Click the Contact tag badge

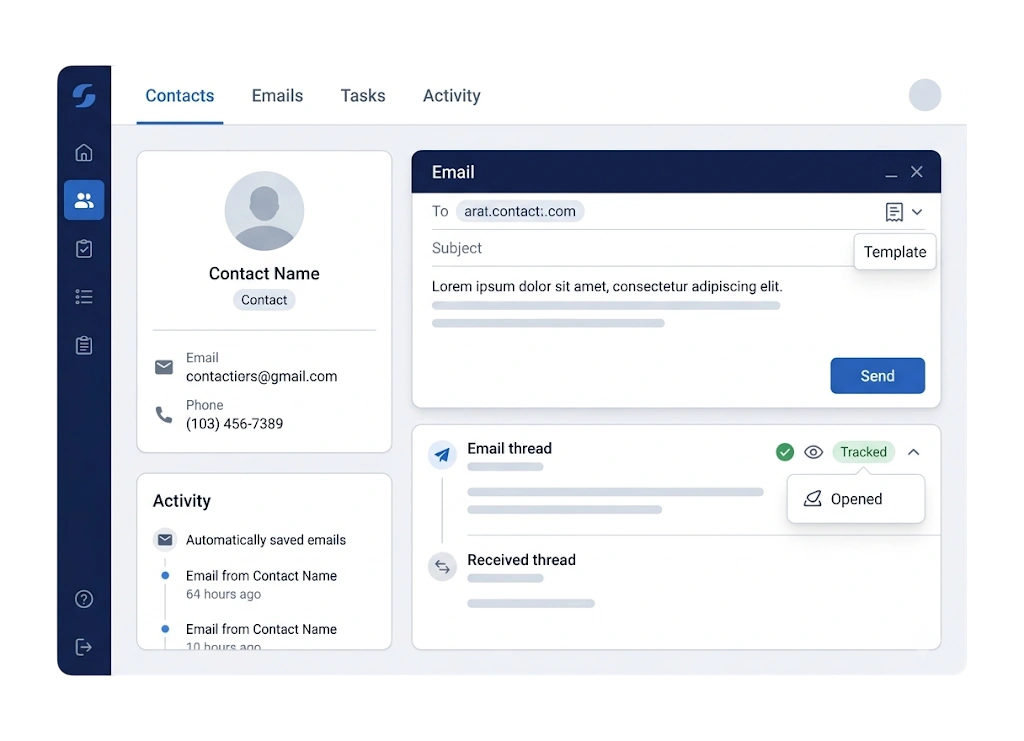point(264,300)
